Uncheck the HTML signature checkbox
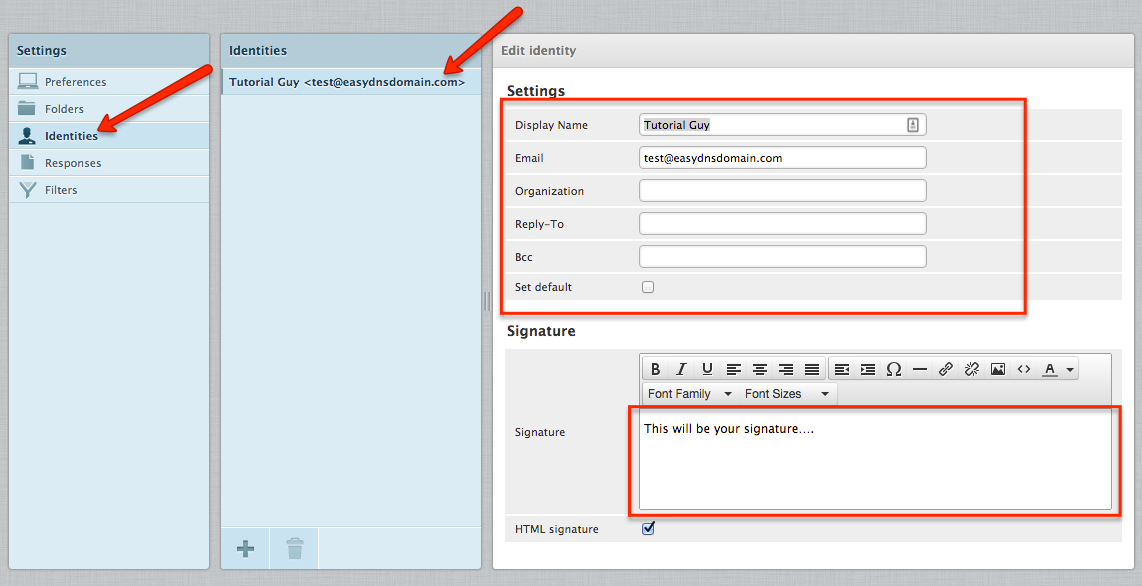Viewport: 1142px width, 586px height. click(x=648, y=528)
